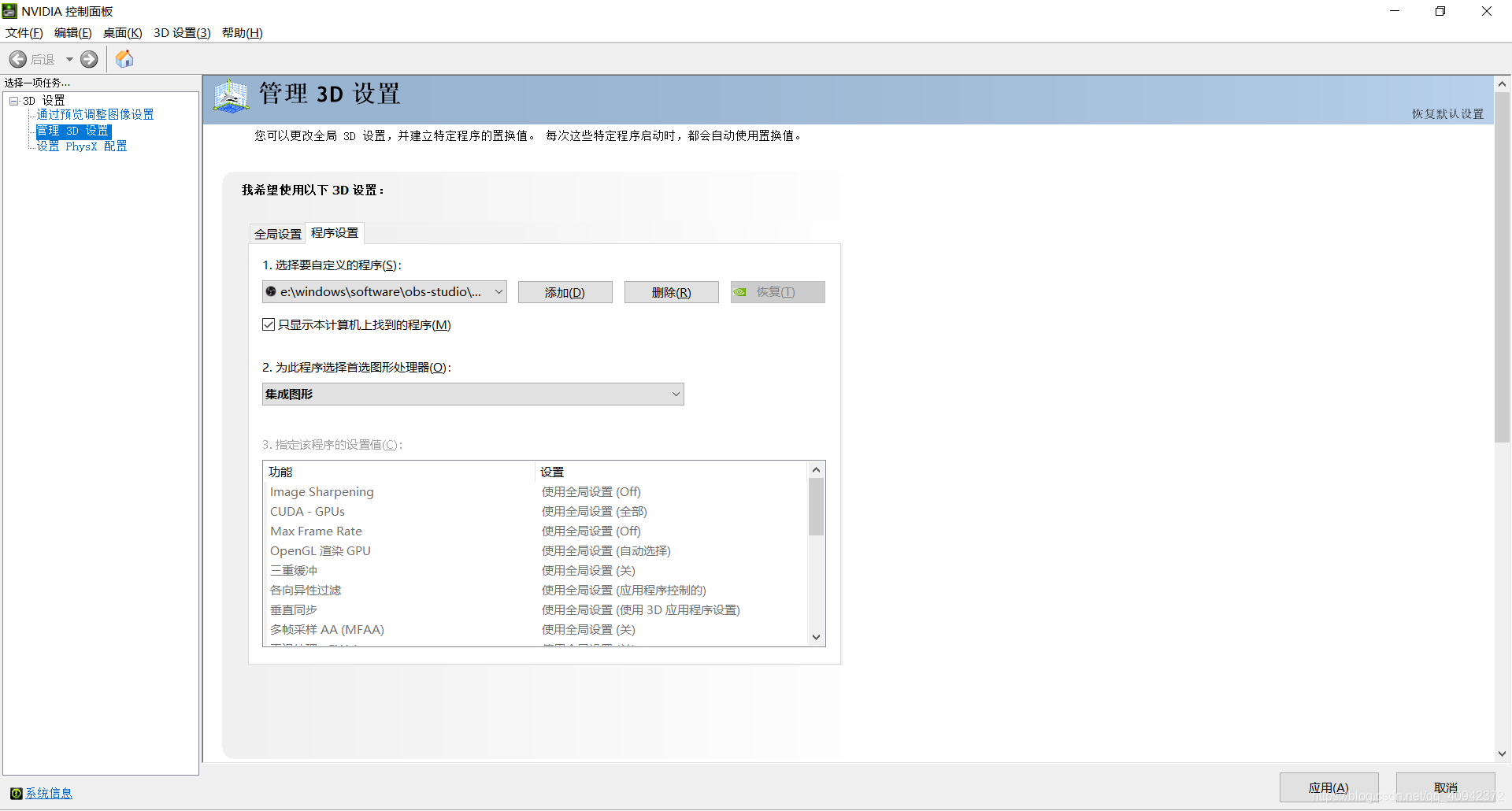1512x811 pixels.
Task: Select the OpenGL 渲染 GPU row
Action: [x=535, y=551]
